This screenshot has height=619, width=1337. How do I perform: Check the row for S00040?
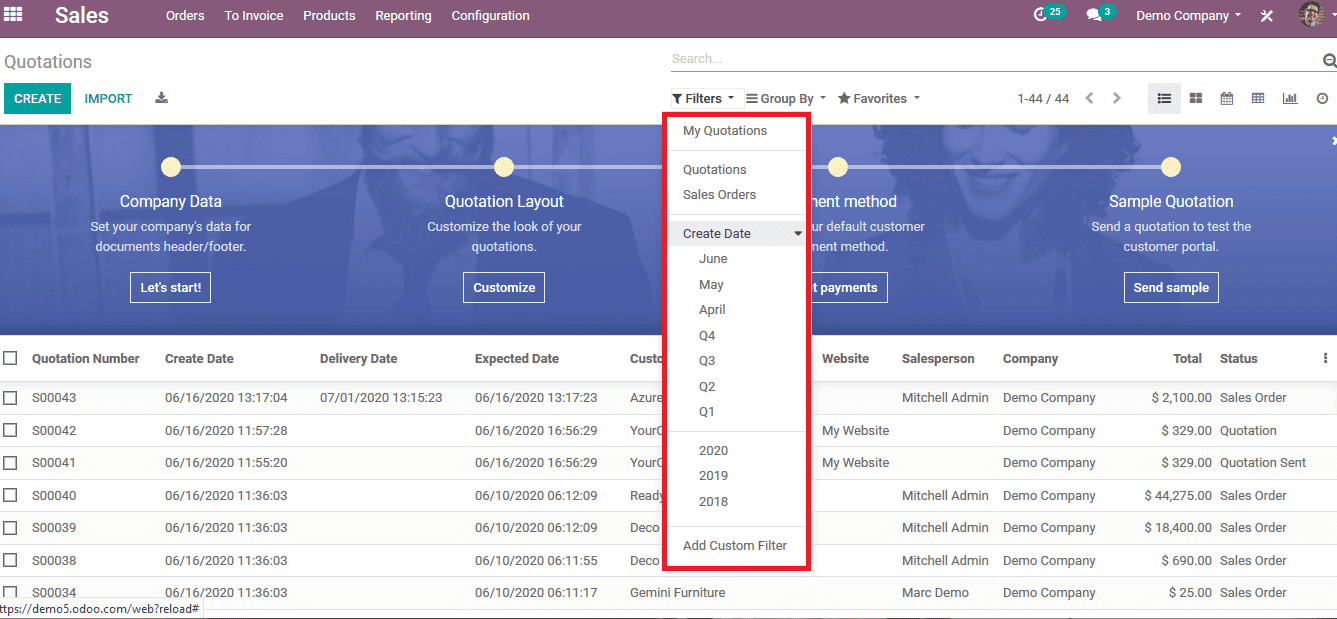click(10, 496)
